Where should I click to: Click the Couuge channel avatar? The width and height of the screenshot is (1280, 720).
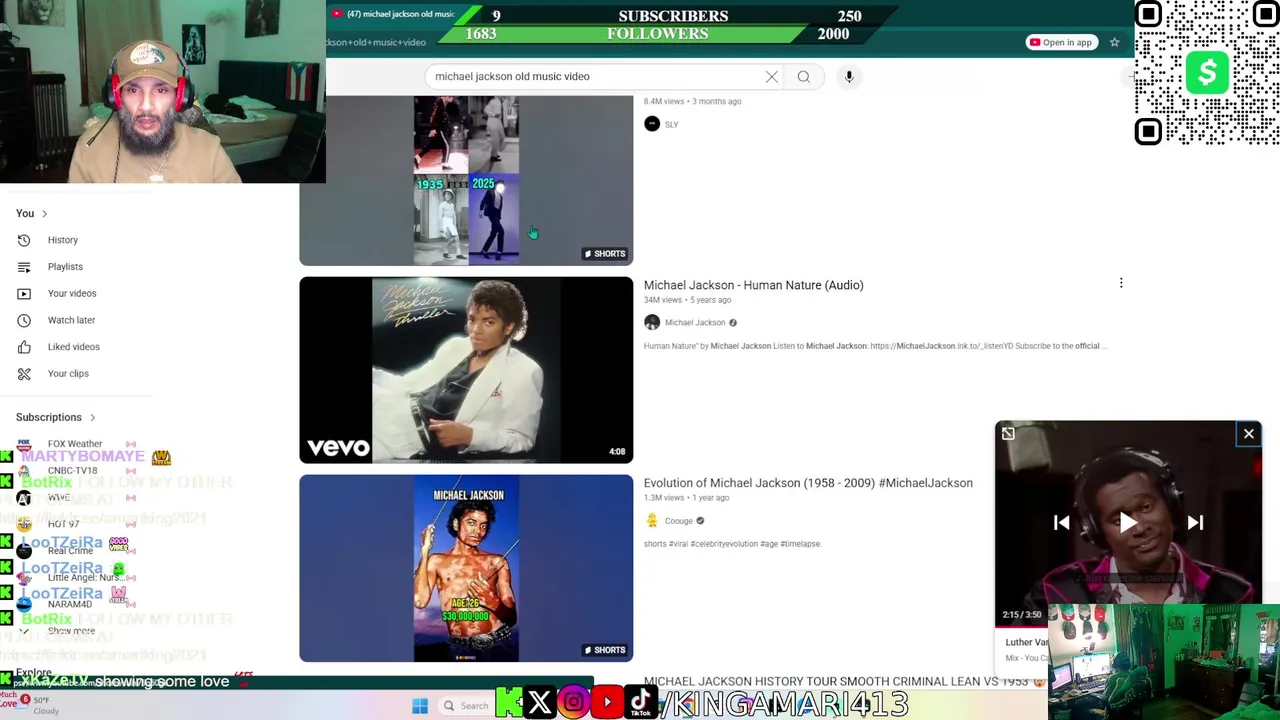click(x=652, y=520)
